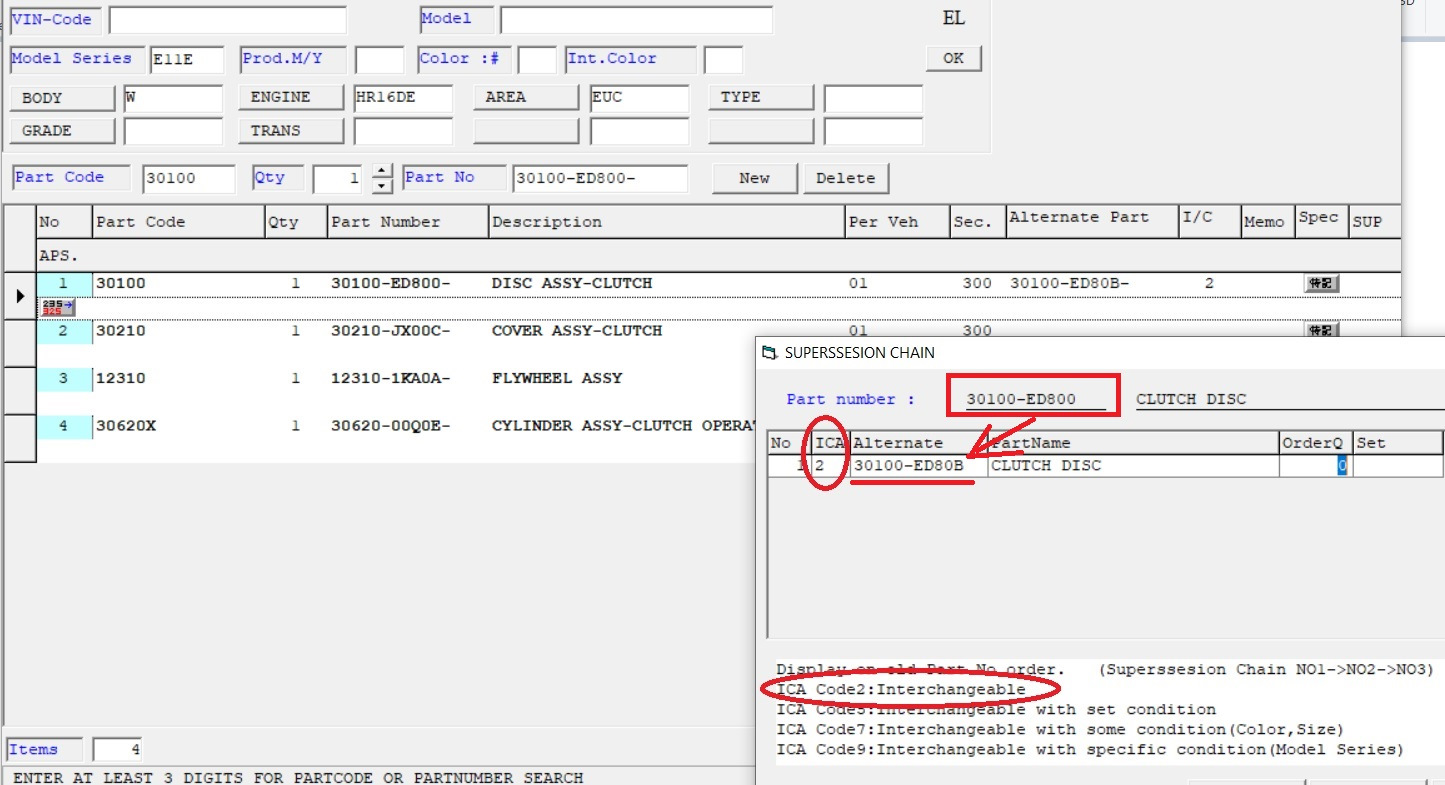The width and height of the screenshot is (1445, 785).
Task: Open the AREA selection button
Action: tap(525, 98)
